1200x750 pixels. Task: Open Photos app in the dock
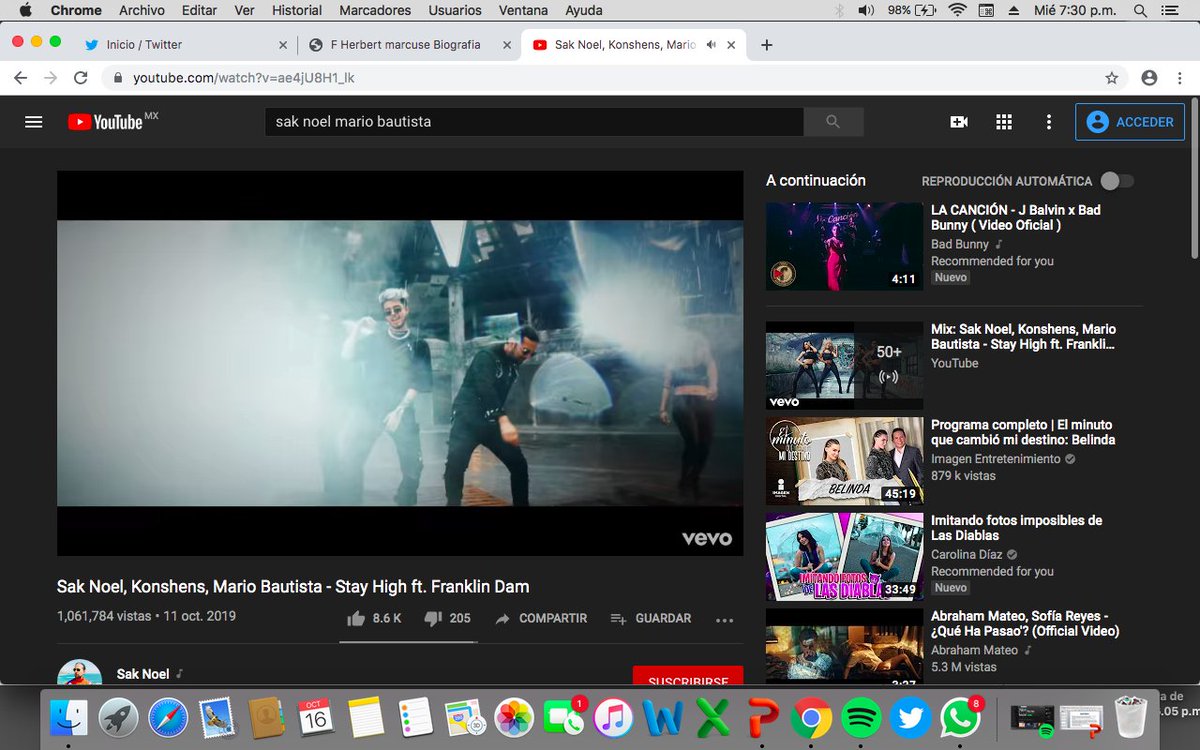pyautogui.click(x=515, y=718)
